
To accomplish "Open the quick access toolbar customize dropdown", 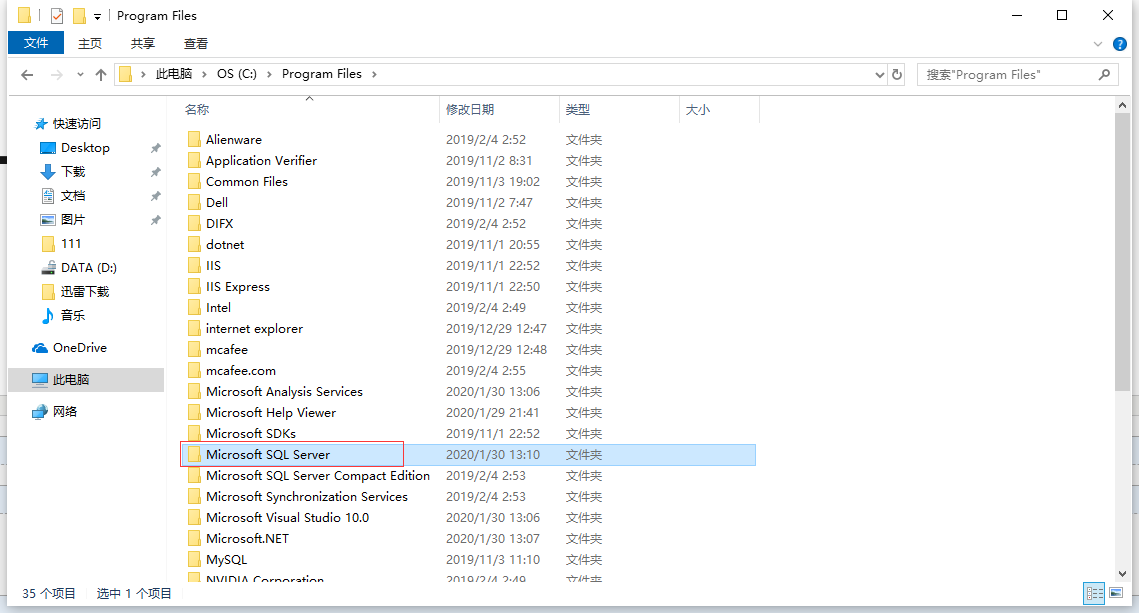I will 97,16.
